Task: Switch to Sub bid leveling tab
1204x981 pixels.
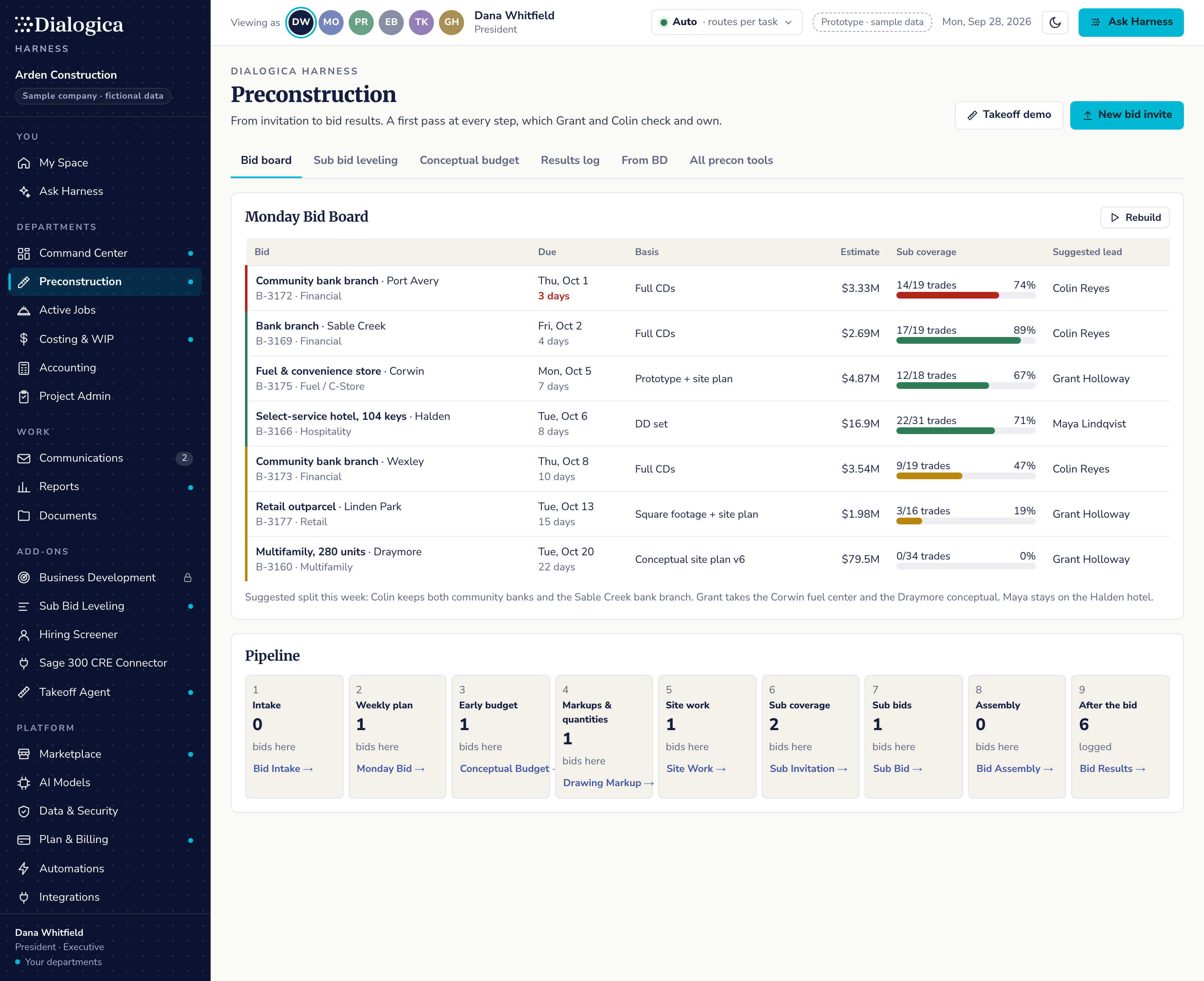Action: 355,161
